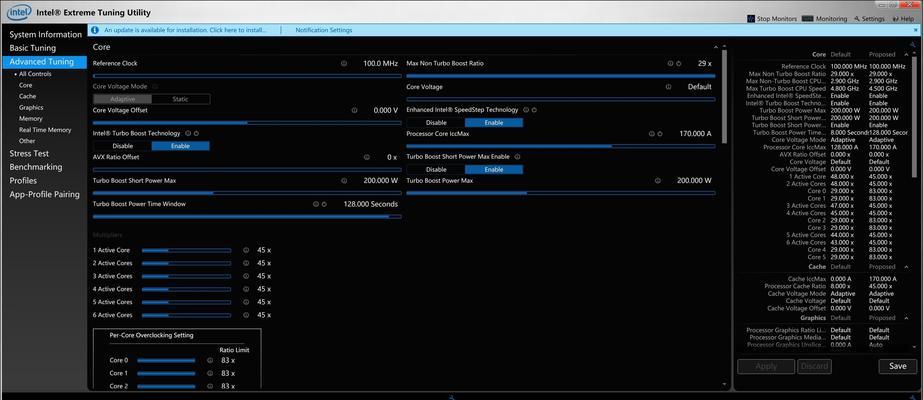Select Graphics under Advanced Tuning
The height and width of the screenshot is (400, 923).
point(31,108)
